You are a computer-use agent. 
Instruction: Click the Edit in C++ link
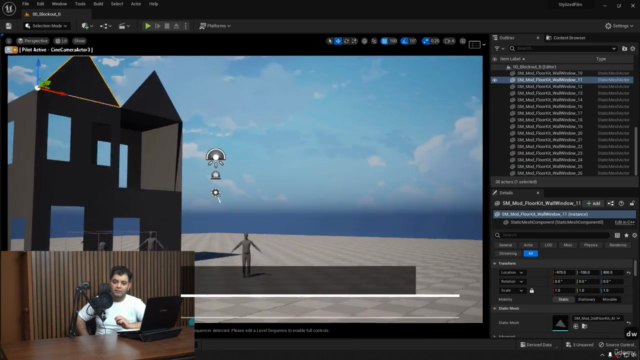tap(624, 222)
